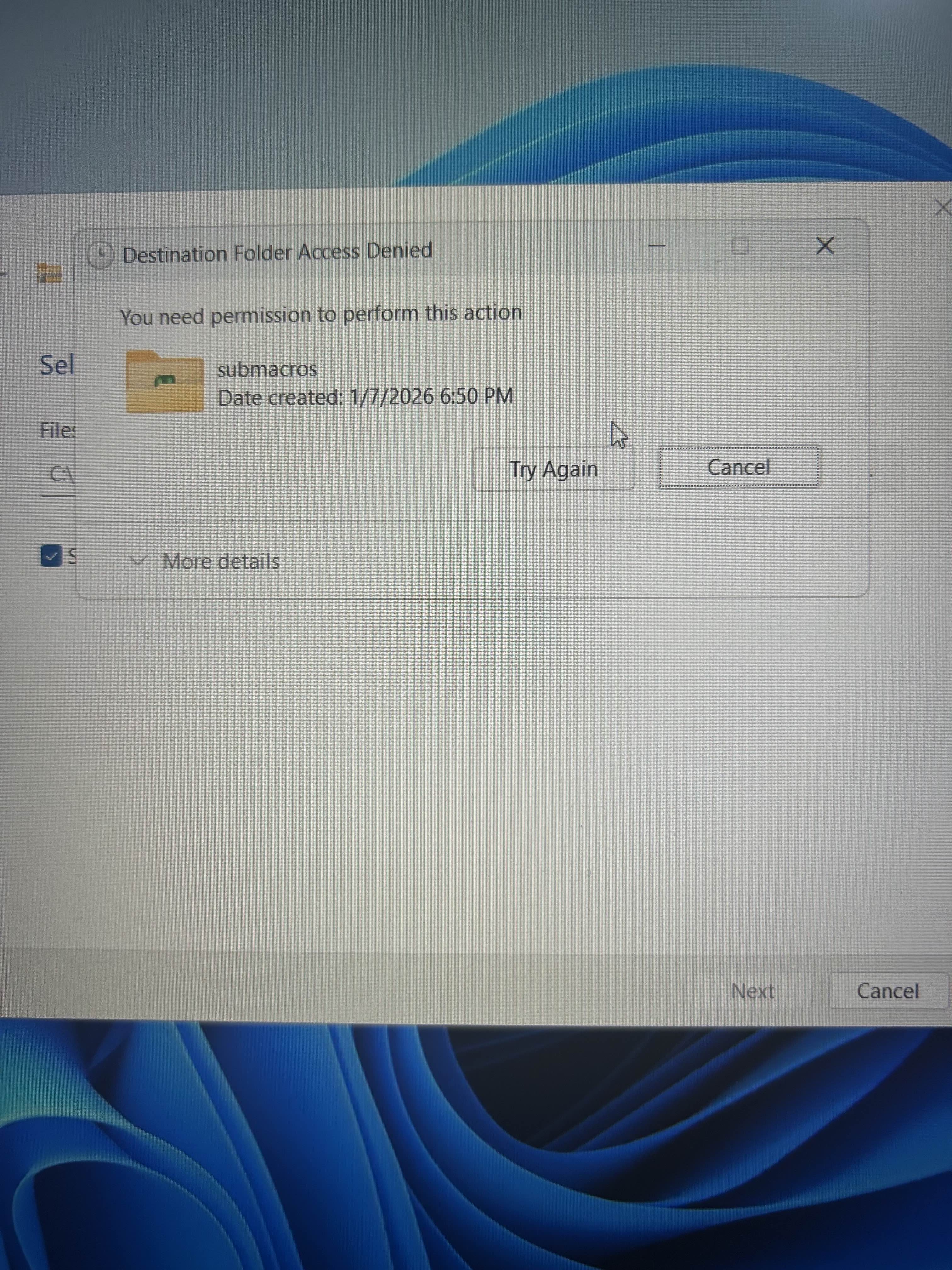
Task: Click the submacros folder icon
Action: [x=165, y=382]
